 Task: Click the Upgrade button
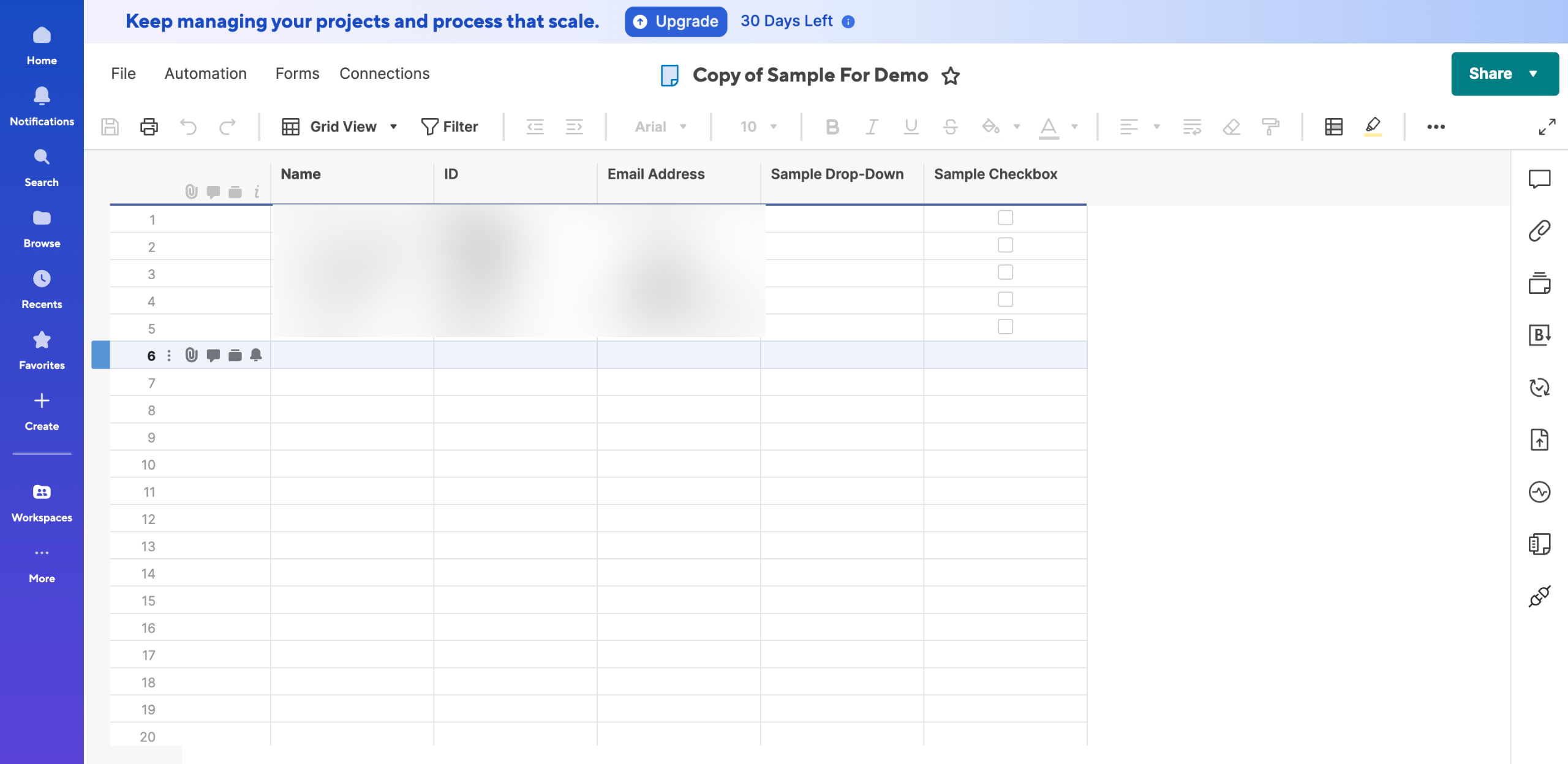pyautogui.click(x=676, y=21)
